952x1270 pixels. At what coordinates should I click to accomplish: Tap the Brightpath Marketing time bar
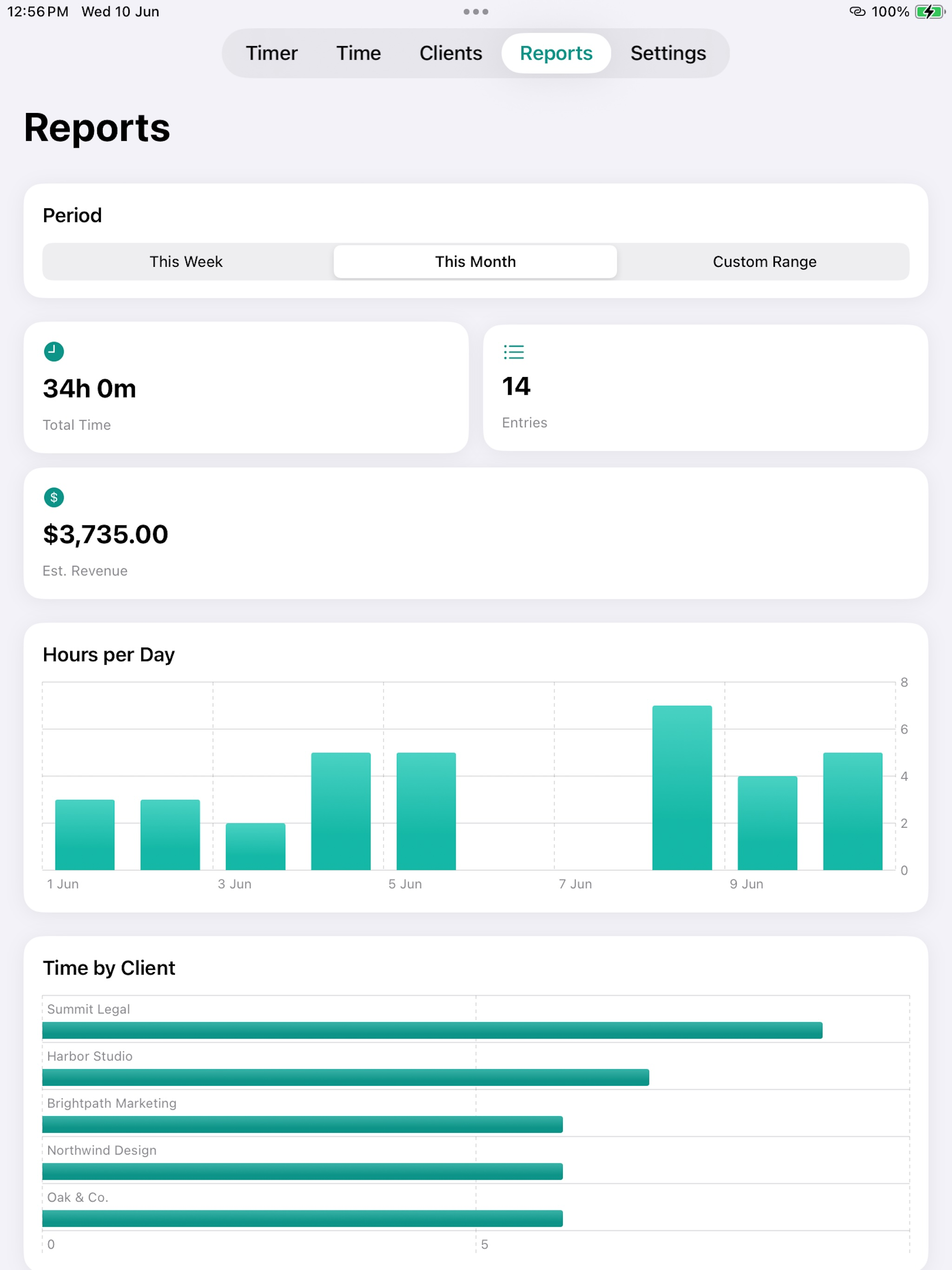tap(303, 1125)
